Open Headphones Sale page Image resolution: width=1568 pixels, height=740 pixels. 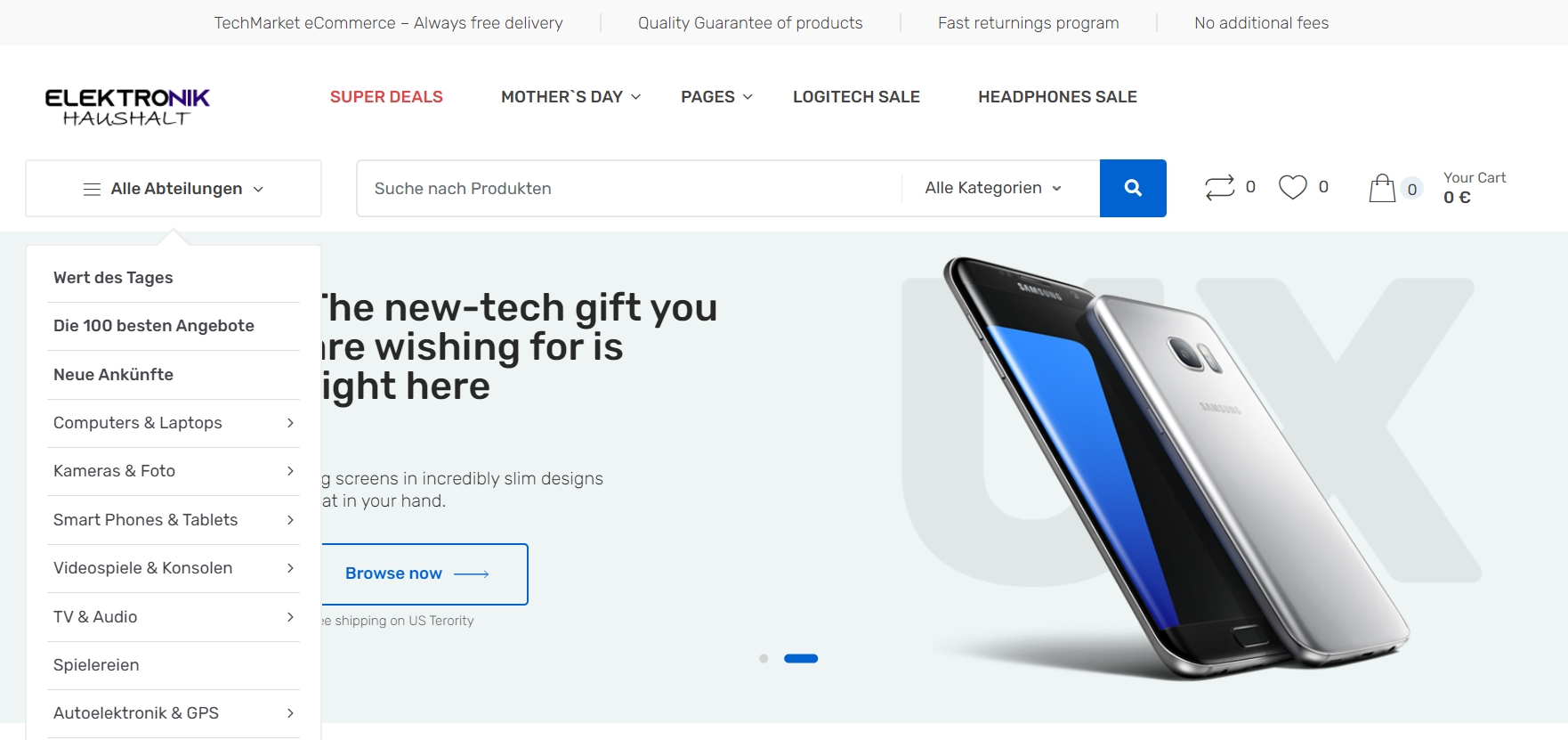click(1057, 97)
